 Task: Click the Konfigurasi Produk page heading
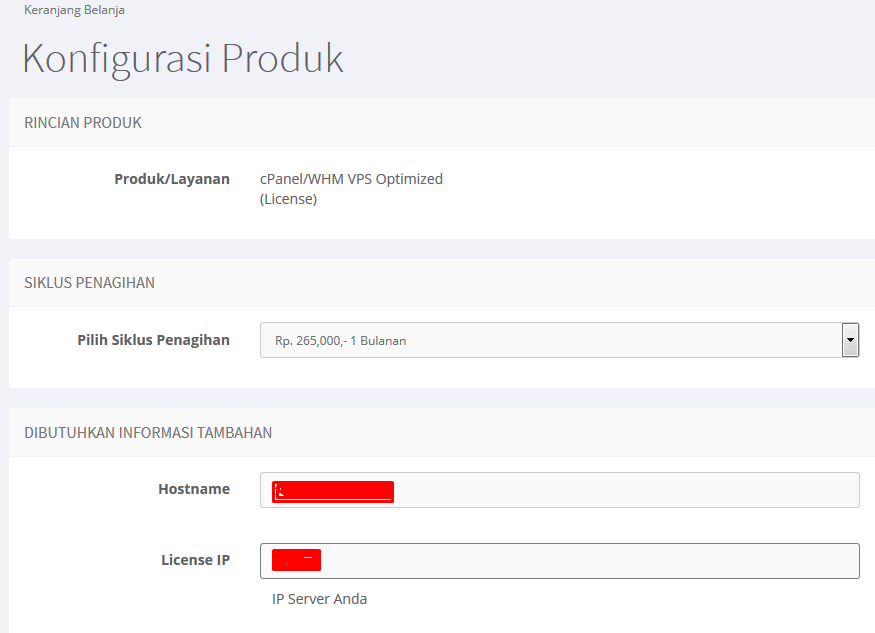[183, 58]
